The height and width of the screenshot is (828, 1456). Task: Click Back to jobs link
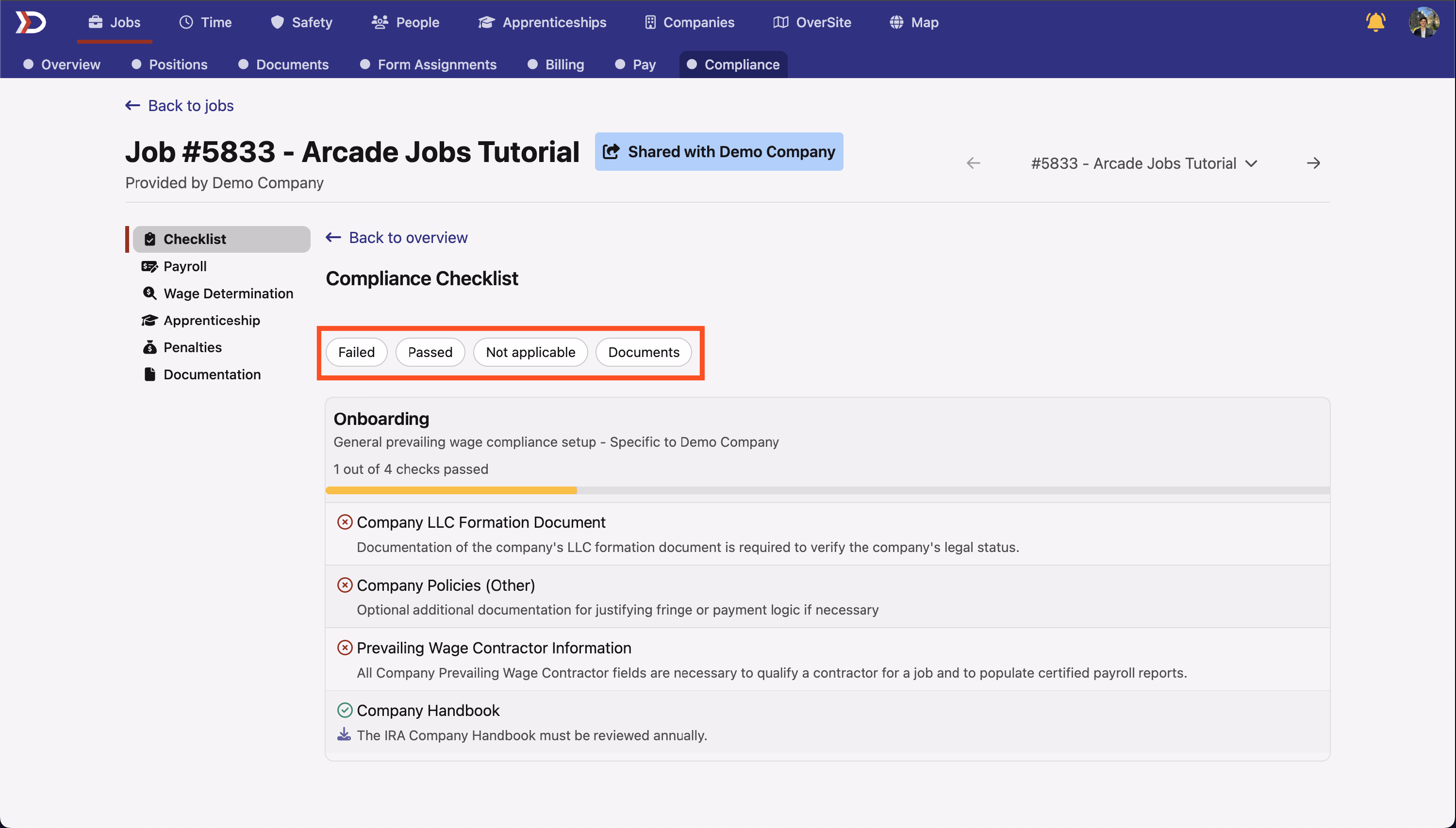pos(179,106)
